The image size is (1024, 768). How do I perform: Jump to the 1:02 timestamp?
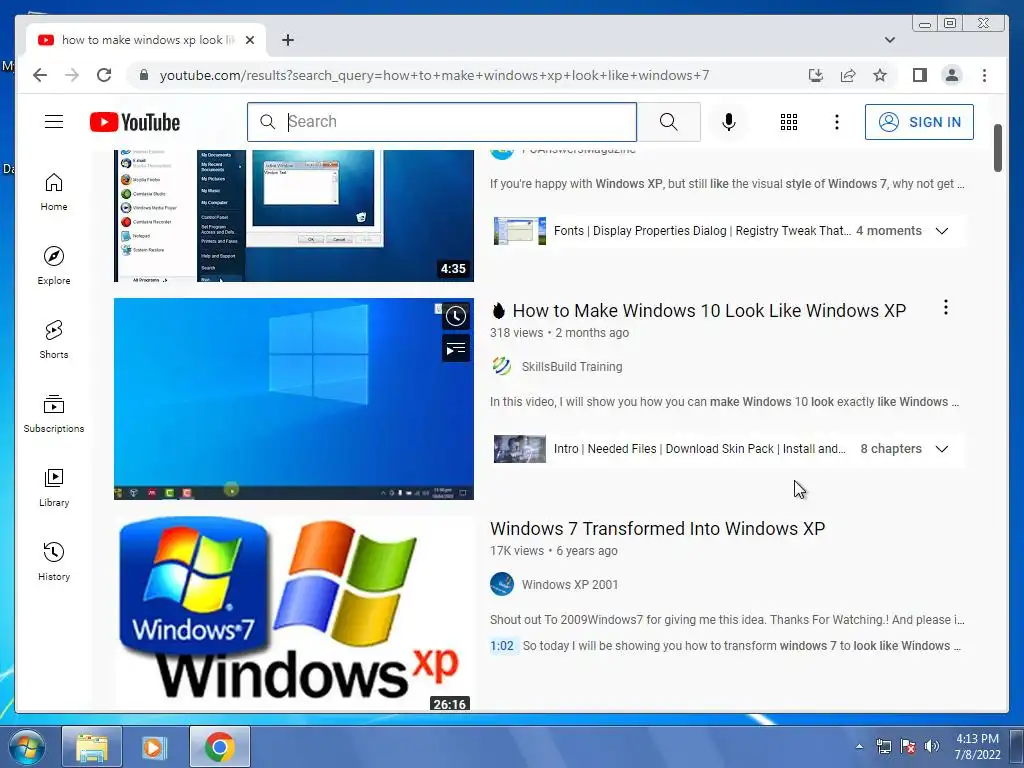502,646
